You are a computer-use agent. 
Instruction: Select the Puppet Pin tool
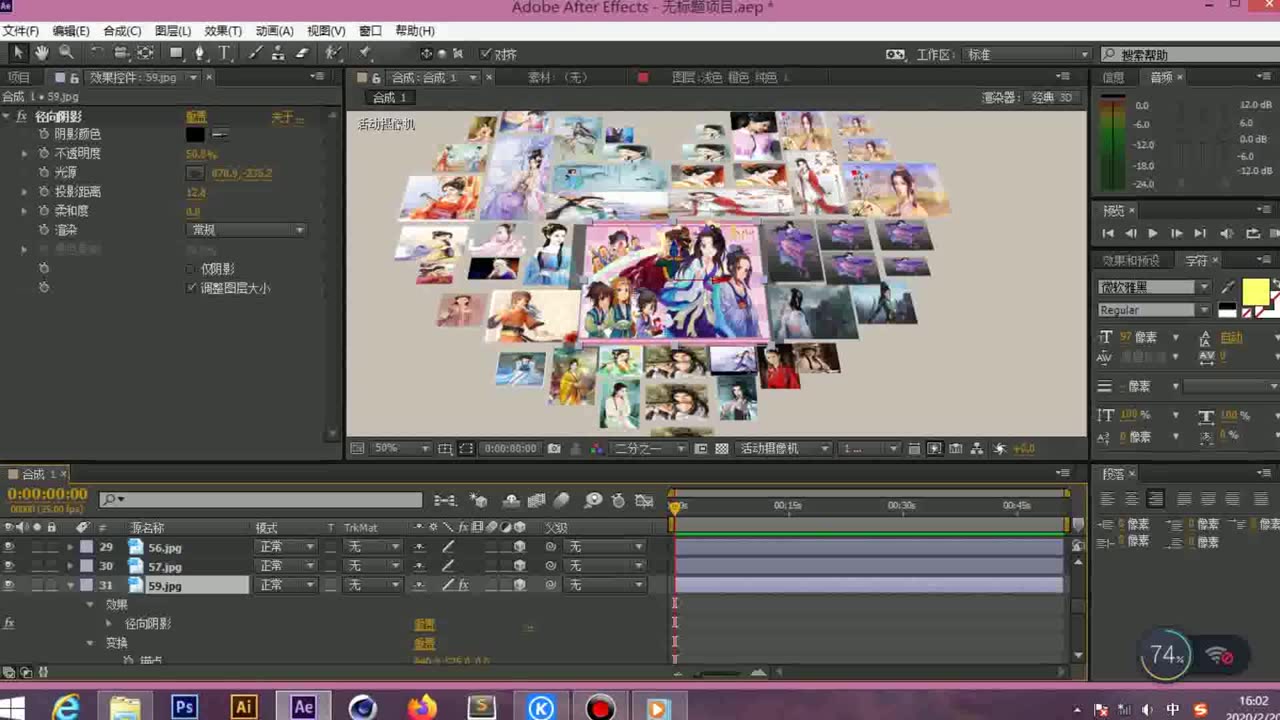coord(366,53)
